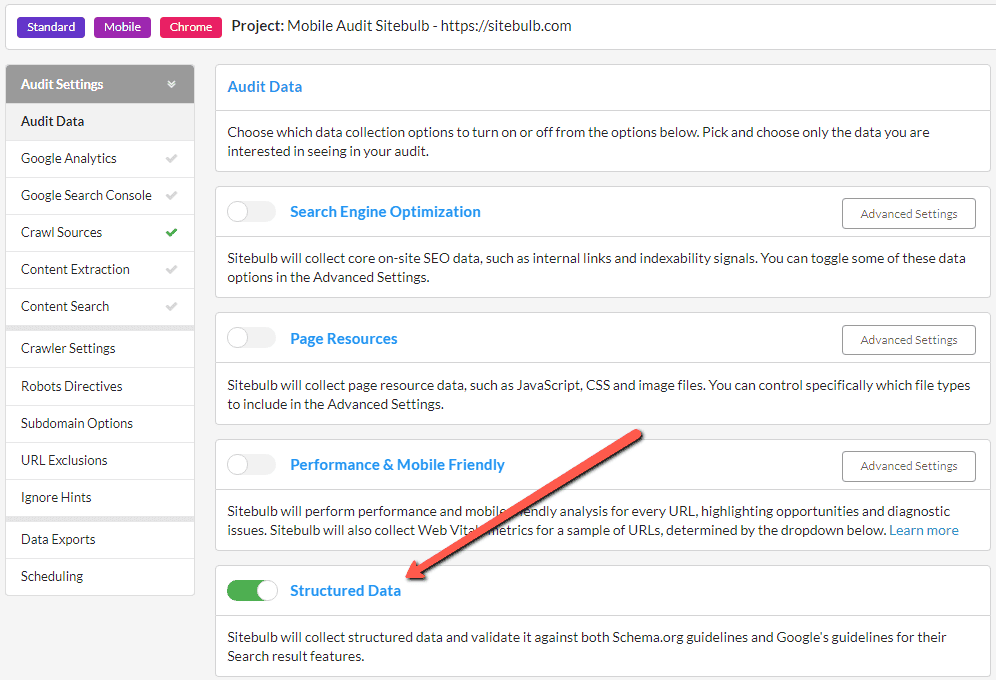Turn on the Page Resources toggle

pyautogui.click(x=252, y=338)
